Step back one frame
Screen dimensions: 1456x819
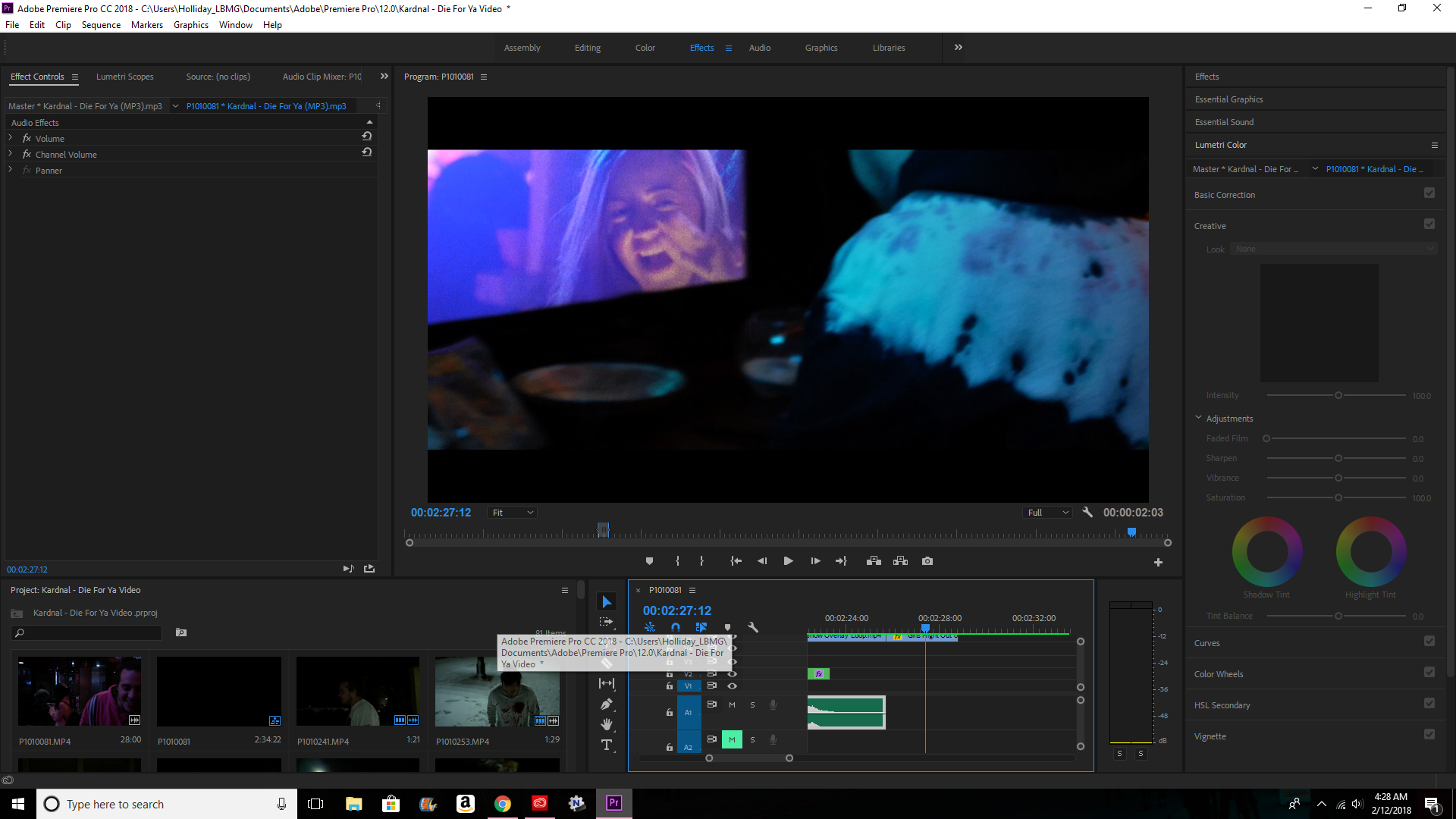tap(762, 561)
